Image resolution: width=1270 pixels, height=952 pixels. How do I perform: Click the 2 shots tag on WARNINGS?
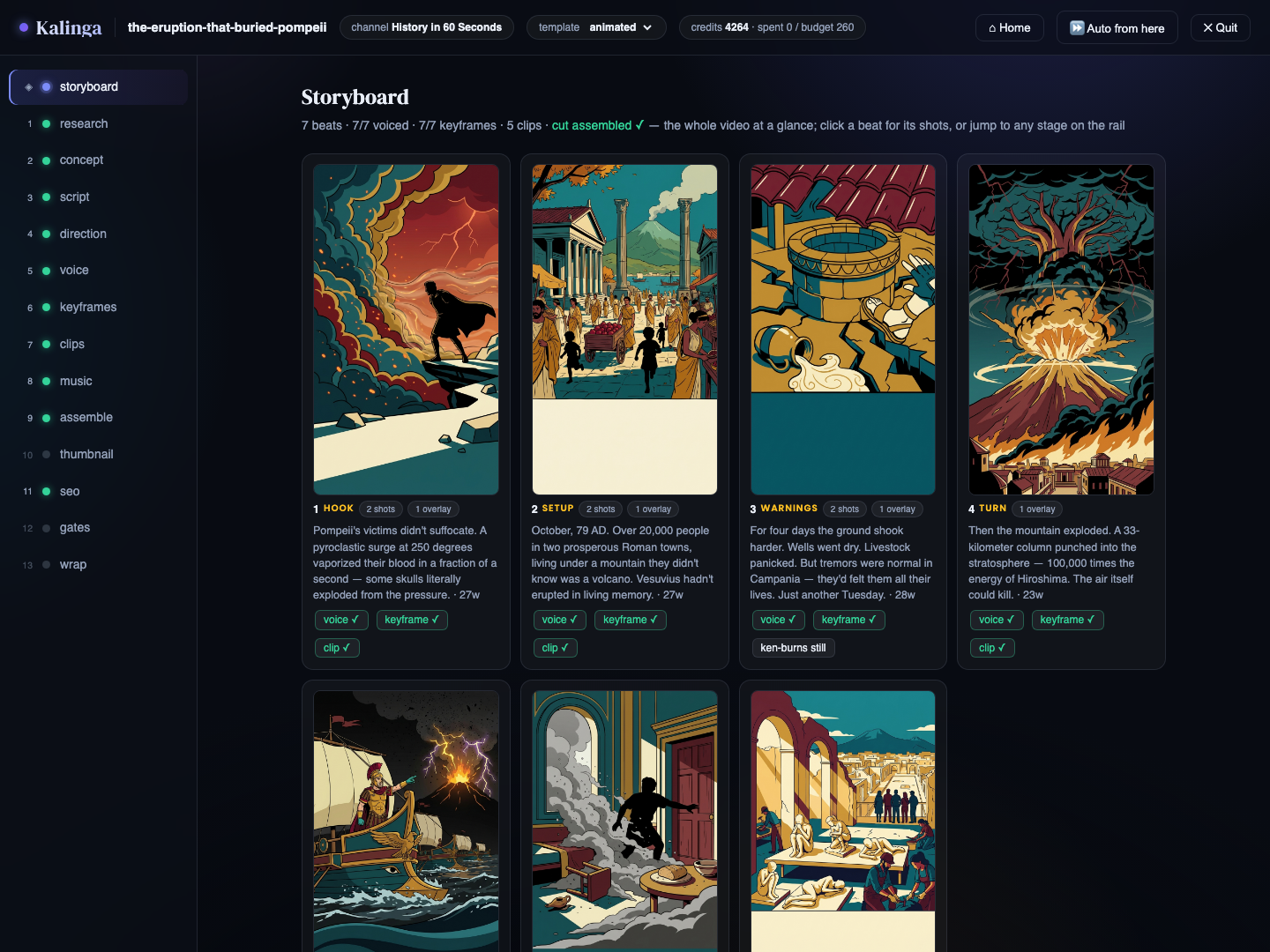point(845,509)
